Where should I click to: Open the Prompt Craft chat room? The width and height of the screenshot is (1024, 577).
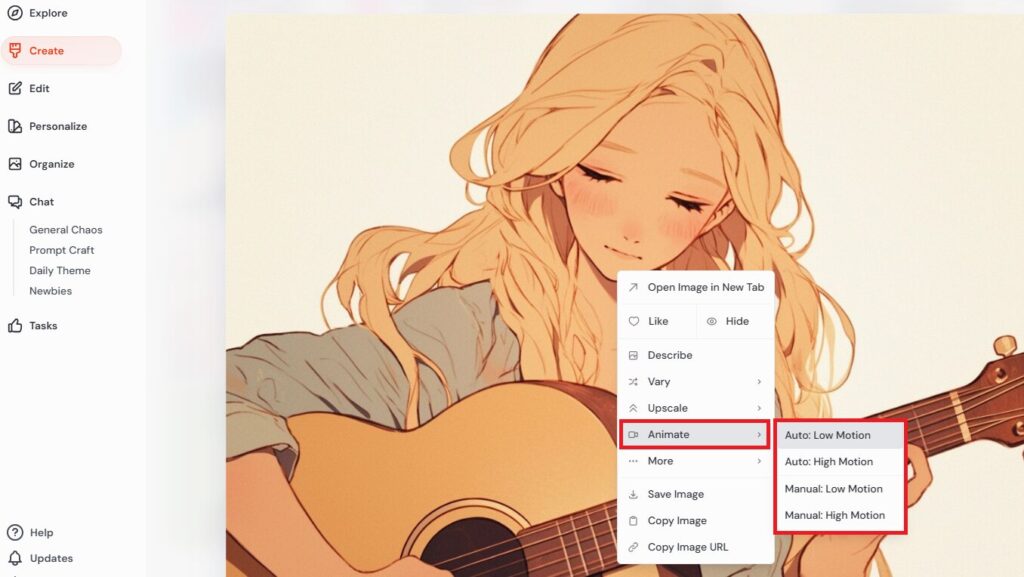tap(61, 250)
